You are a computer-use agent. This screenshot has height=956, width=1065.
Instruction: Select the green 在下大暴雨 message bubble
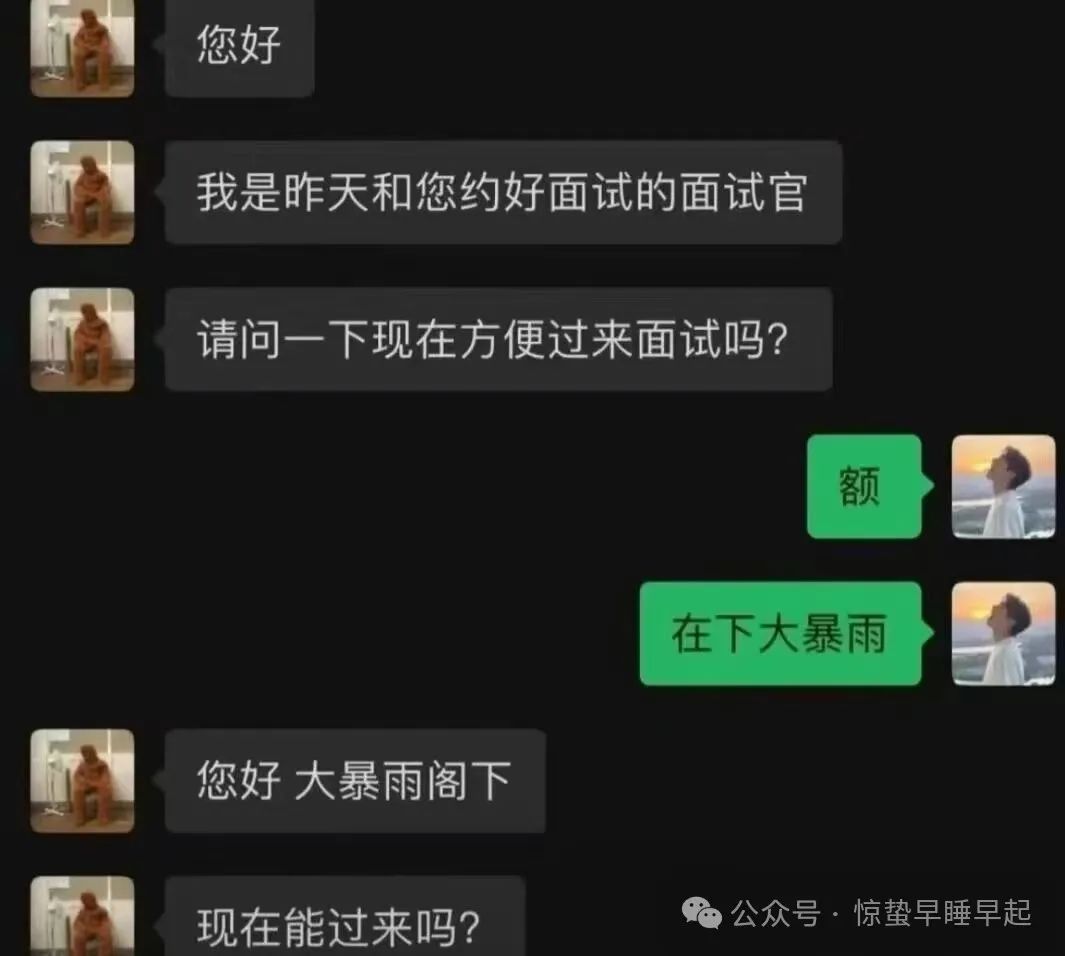point(781,633)
